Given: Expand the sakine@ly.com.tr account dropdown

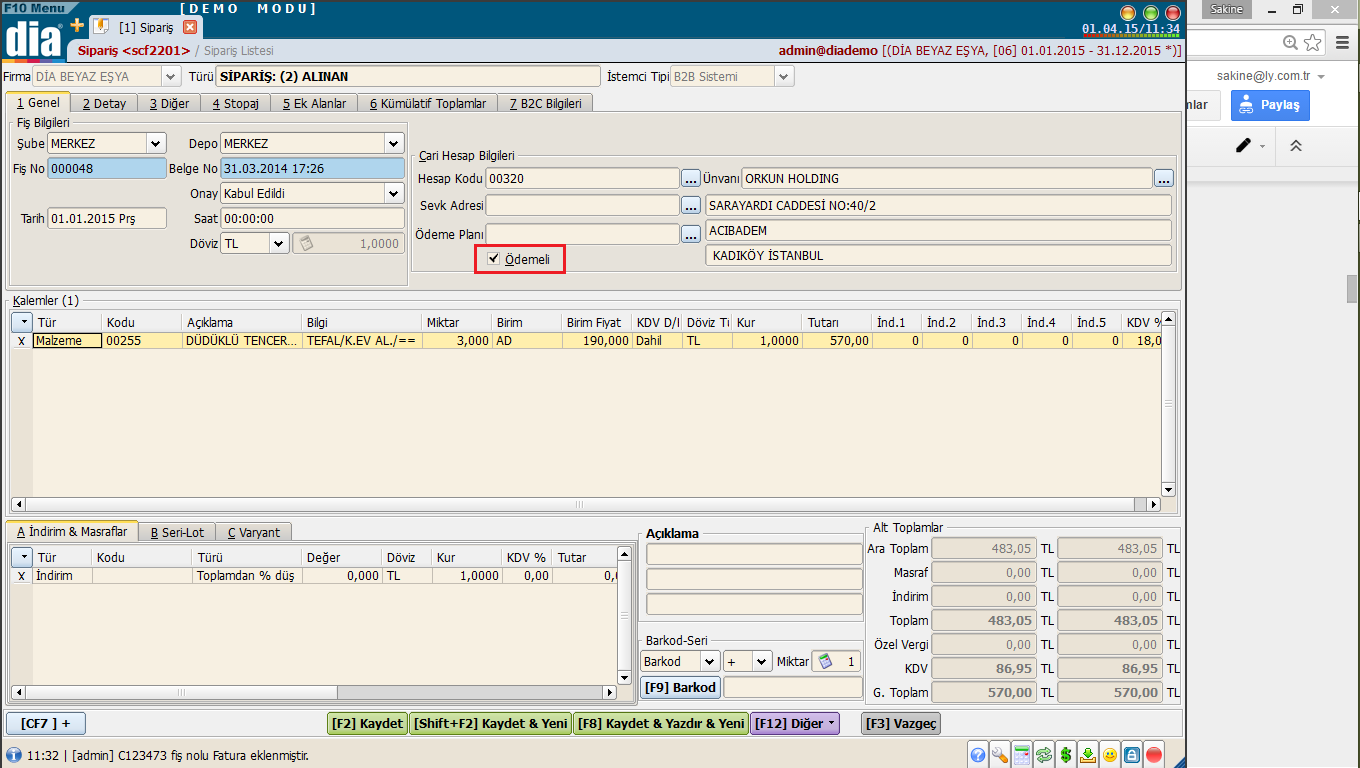Looking at the screenshot, I should 1321,77.
